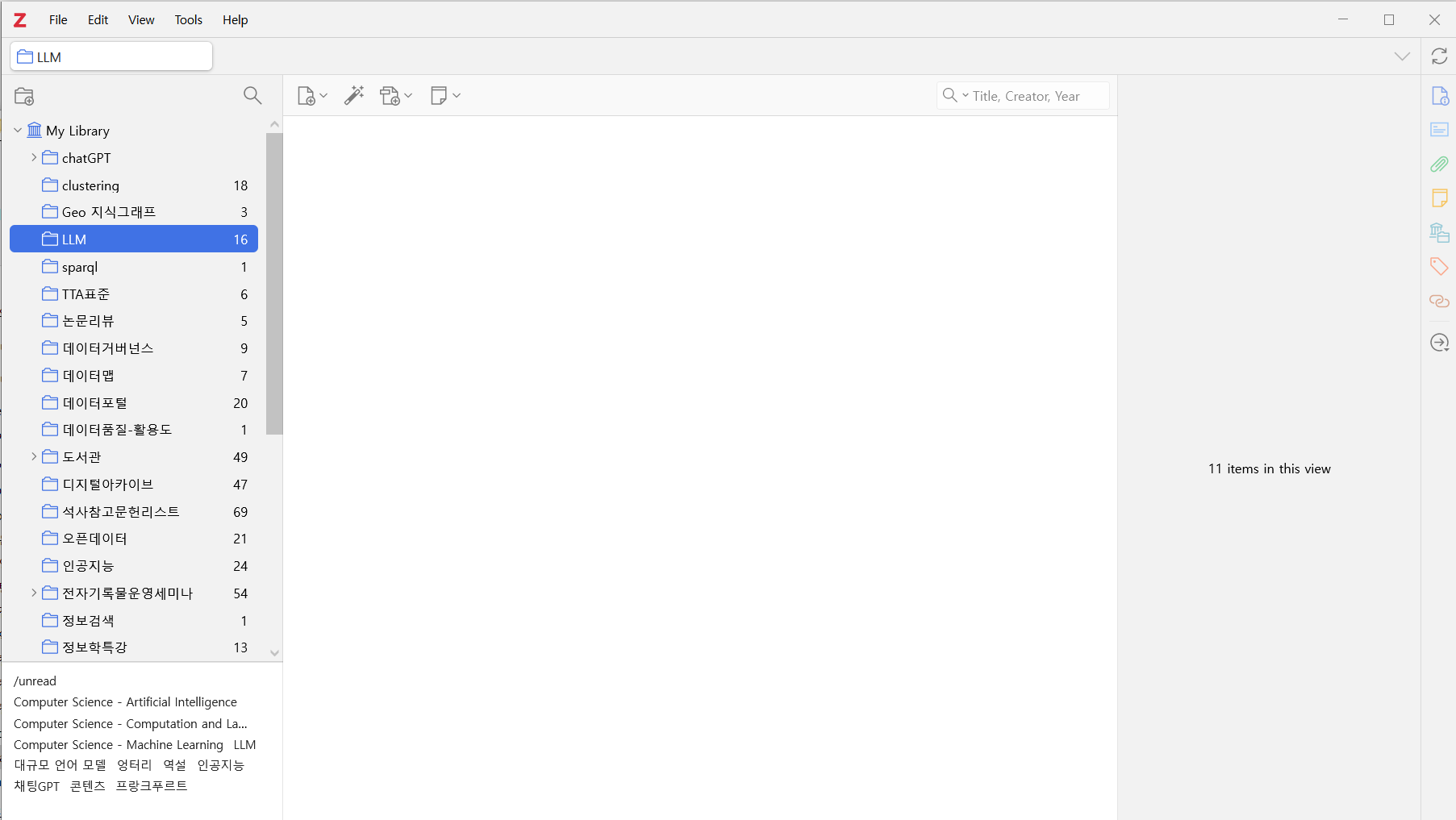The height and width of the screenshot is (820, 1456).
Task: Click the My Library row
Action: point(134,131)
